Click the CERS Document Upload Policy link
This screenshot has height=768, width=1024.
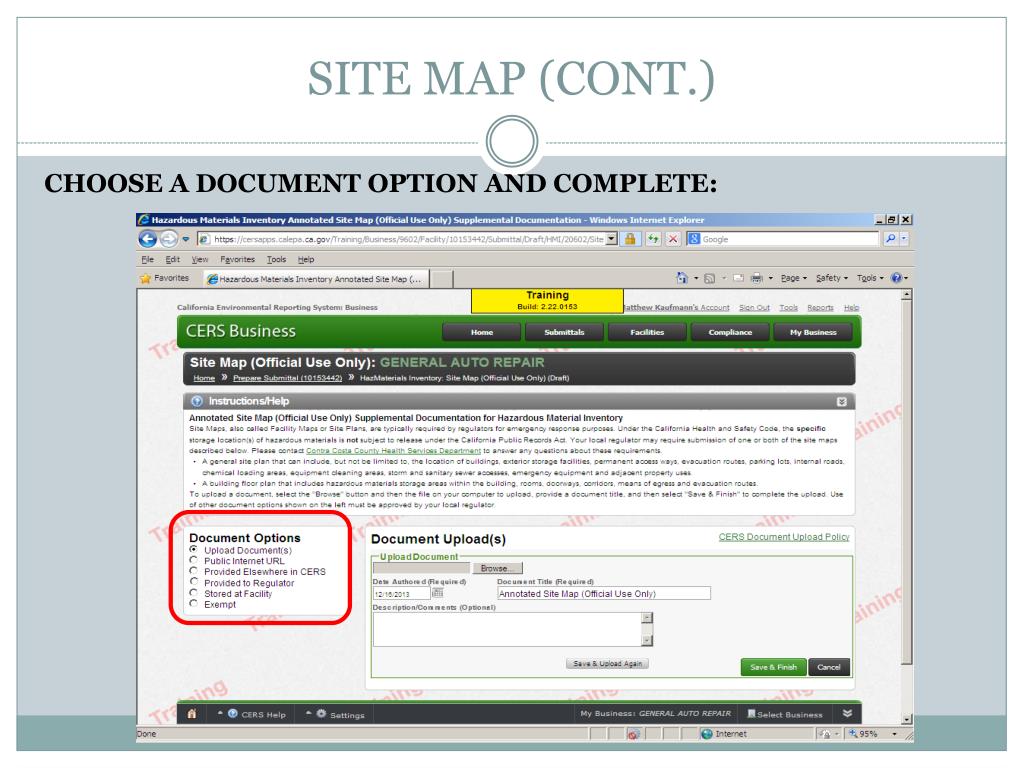click(784, 537)
